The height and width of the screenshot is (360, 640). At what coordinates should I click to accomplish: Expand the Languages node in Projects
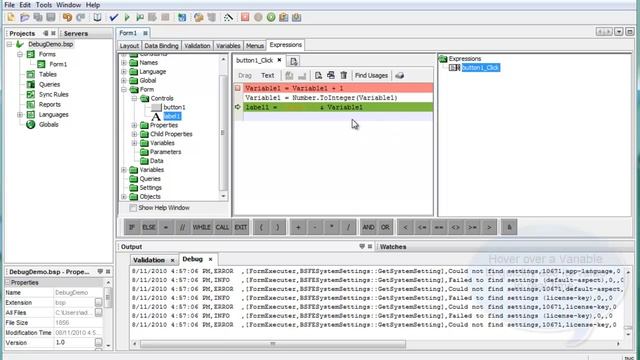click(x=20, y=115)
